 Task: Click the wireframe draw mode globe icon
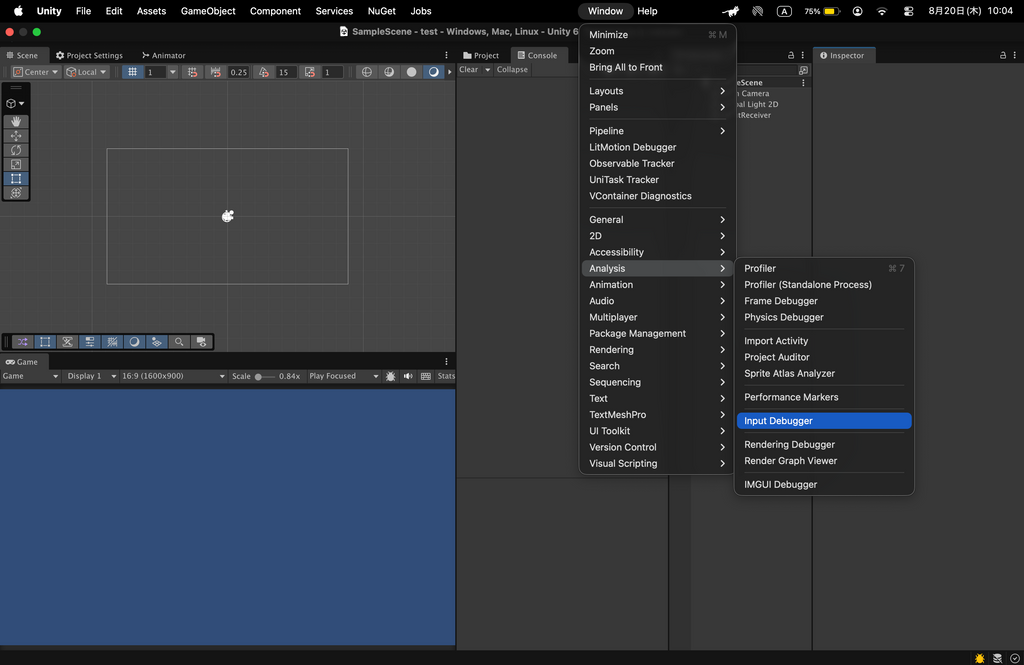click(x=366, y=72)
